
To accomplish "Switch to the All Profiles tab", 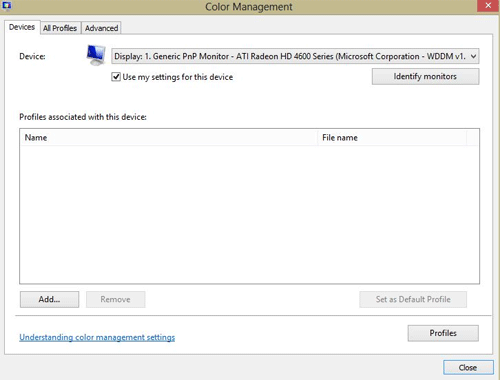I will [60, 28].
